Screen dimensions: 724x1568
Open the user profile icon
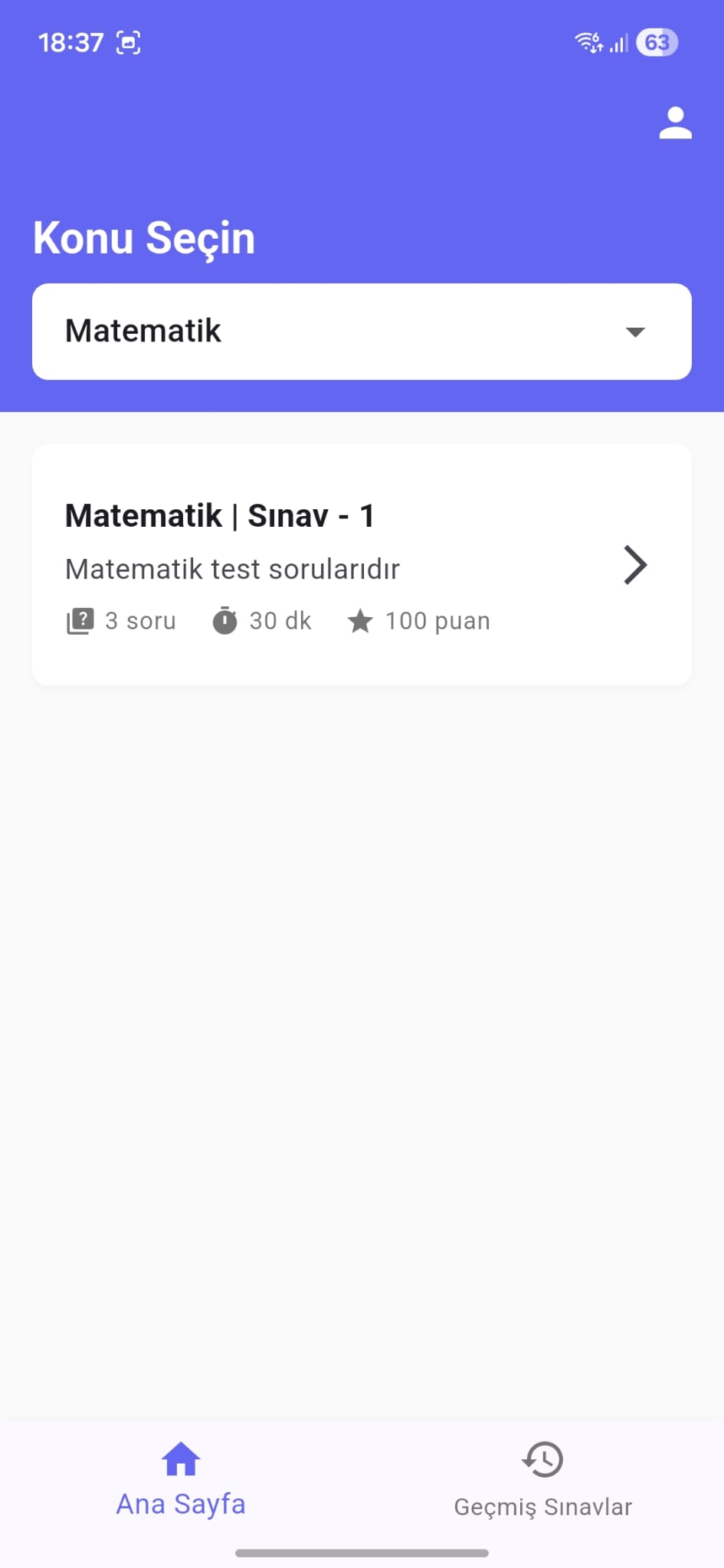point(675,123)
